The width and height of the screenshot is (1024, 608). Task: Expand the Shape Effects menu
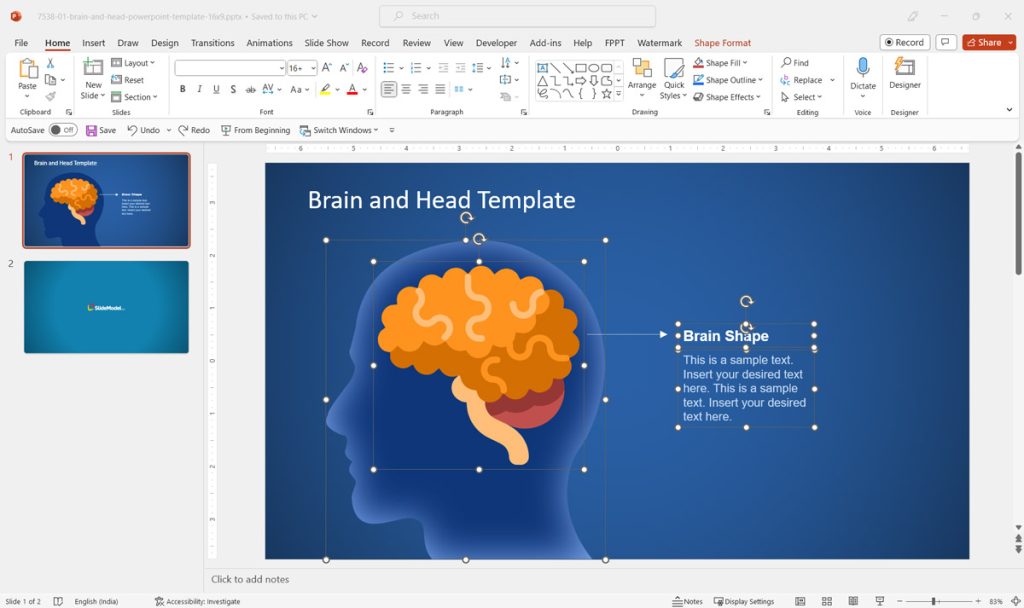[730, 97]
